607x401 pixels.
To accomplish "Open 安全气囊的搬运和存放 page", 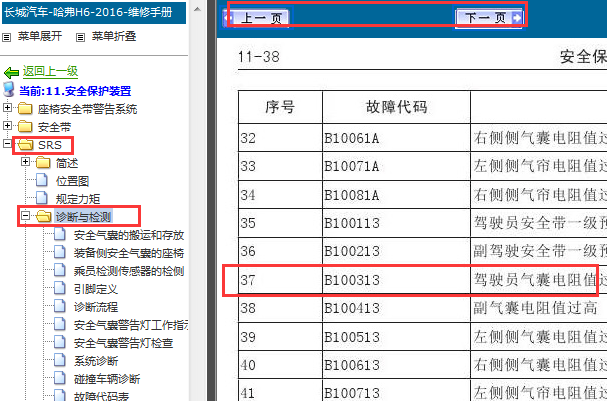I will pos(129,235).
